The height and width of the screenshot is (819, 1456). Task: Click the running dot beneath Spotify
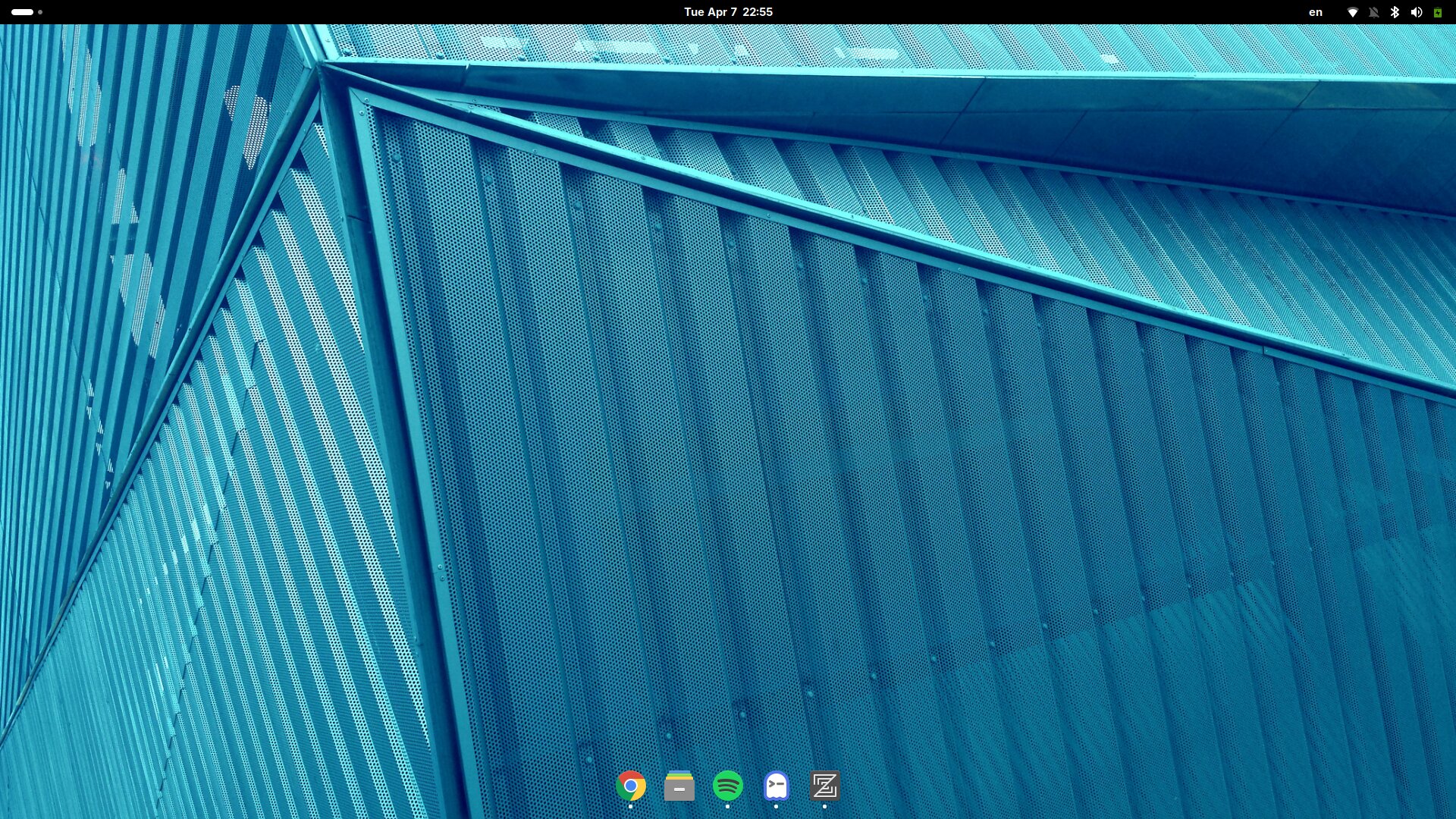[x=727, y=806]
